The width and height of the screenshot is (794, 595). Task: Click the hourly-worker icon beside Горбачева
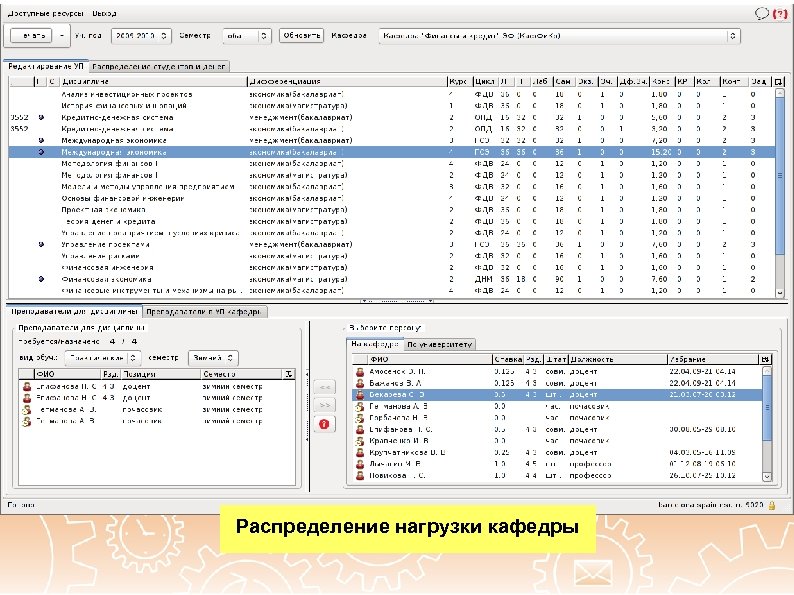(x=360, y=418)
